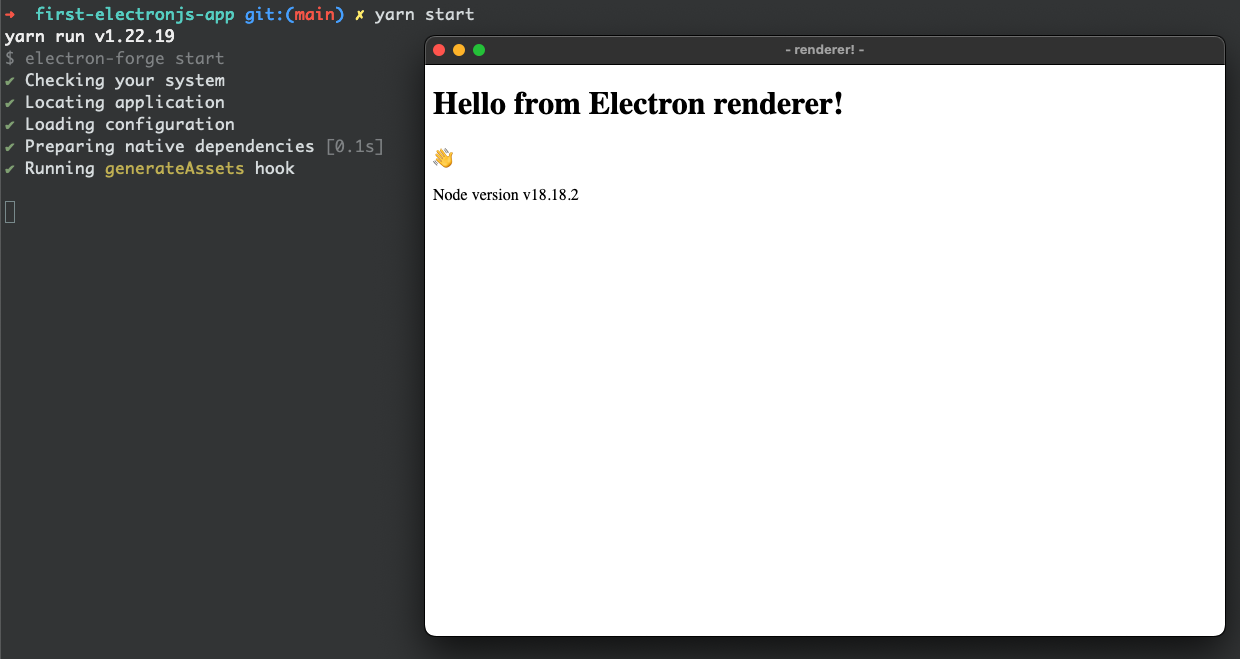Click the 'Node version v18.18.2' text
Screen dimensions: 1240x659
tap(506, 195)
